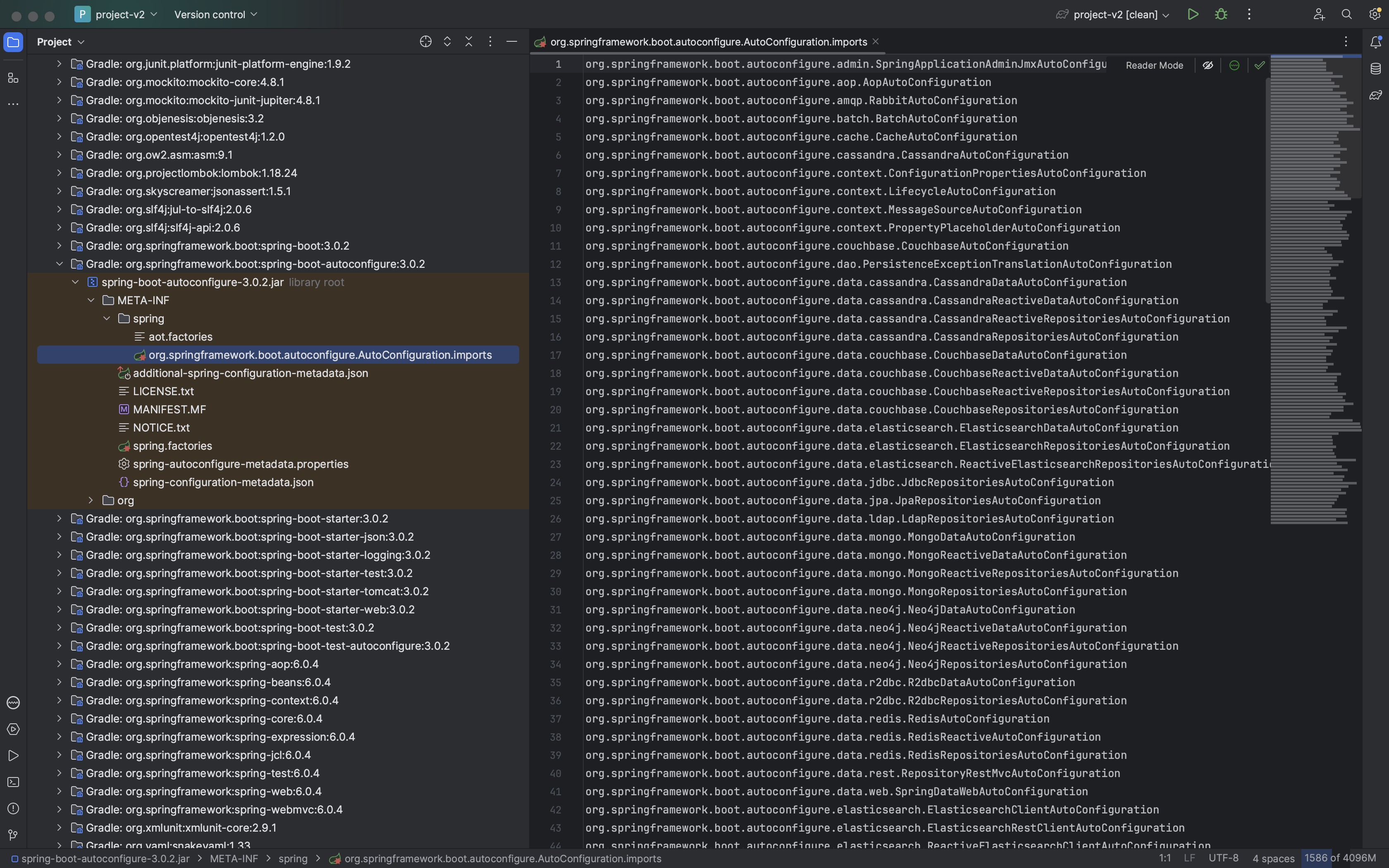Screen dimensions: 1389x868
Task: Open the Terminal tool window
Action: (13, 782)
